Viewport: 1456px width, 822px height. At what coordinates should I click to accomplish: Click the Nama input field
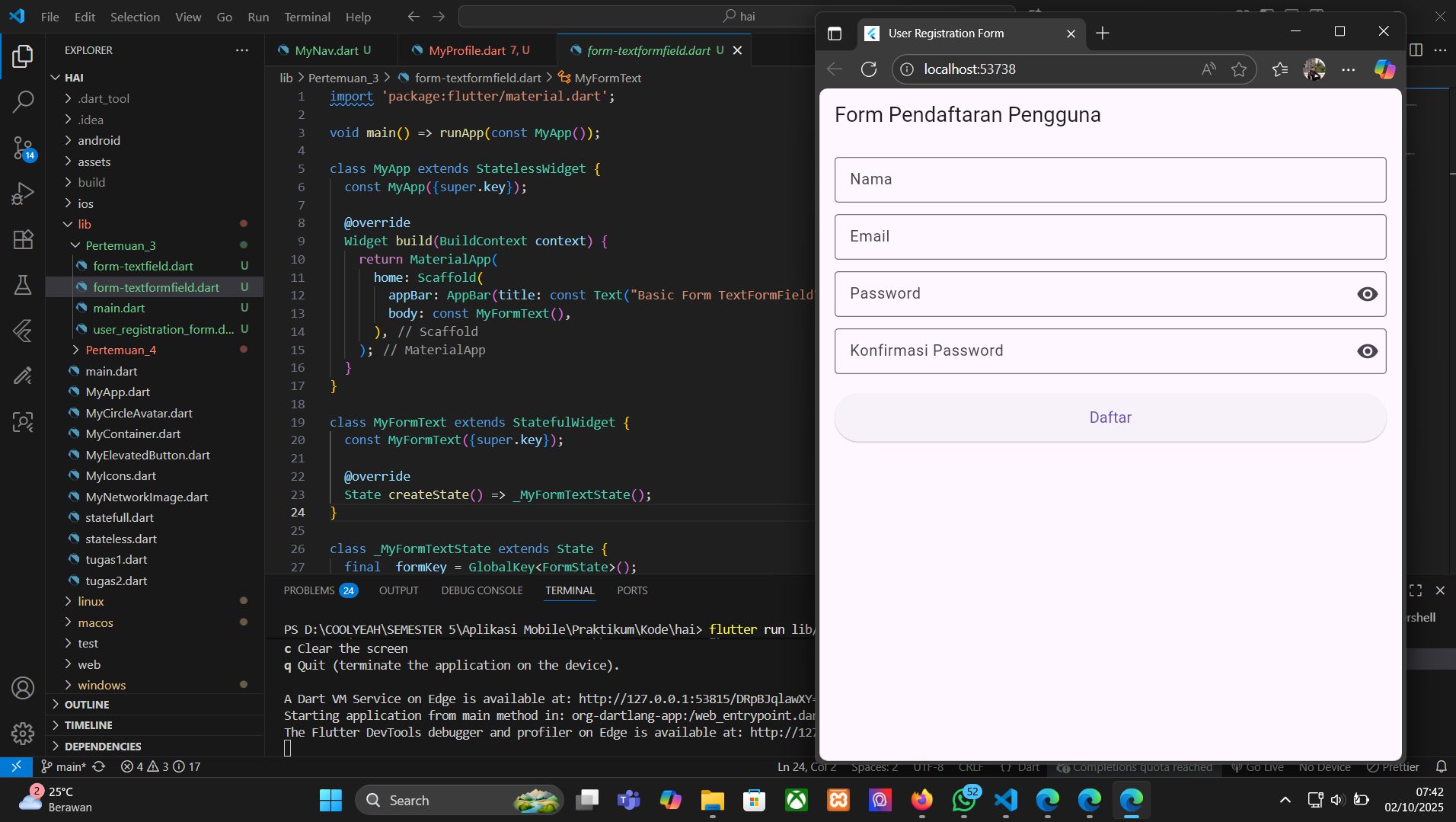click(1110, 180)
